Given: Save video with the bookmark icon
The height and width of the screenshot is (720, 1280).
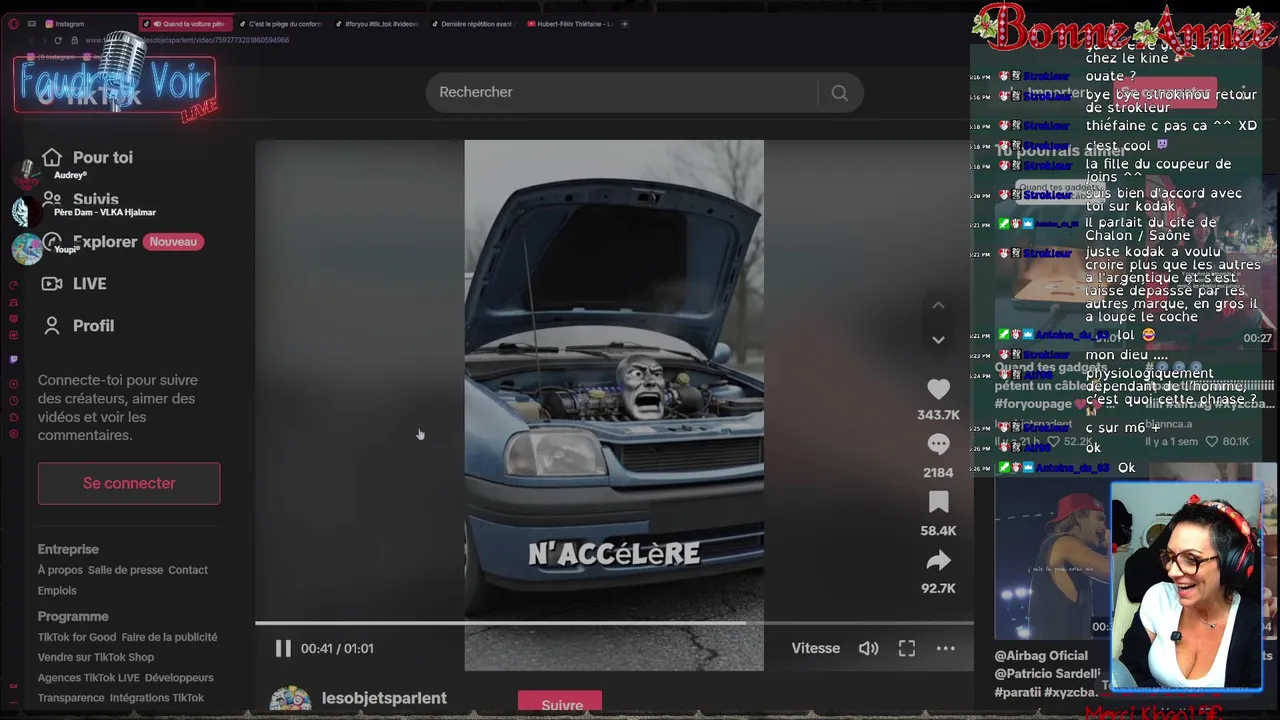Looking at the screenshot, I should tap(938, 502).
